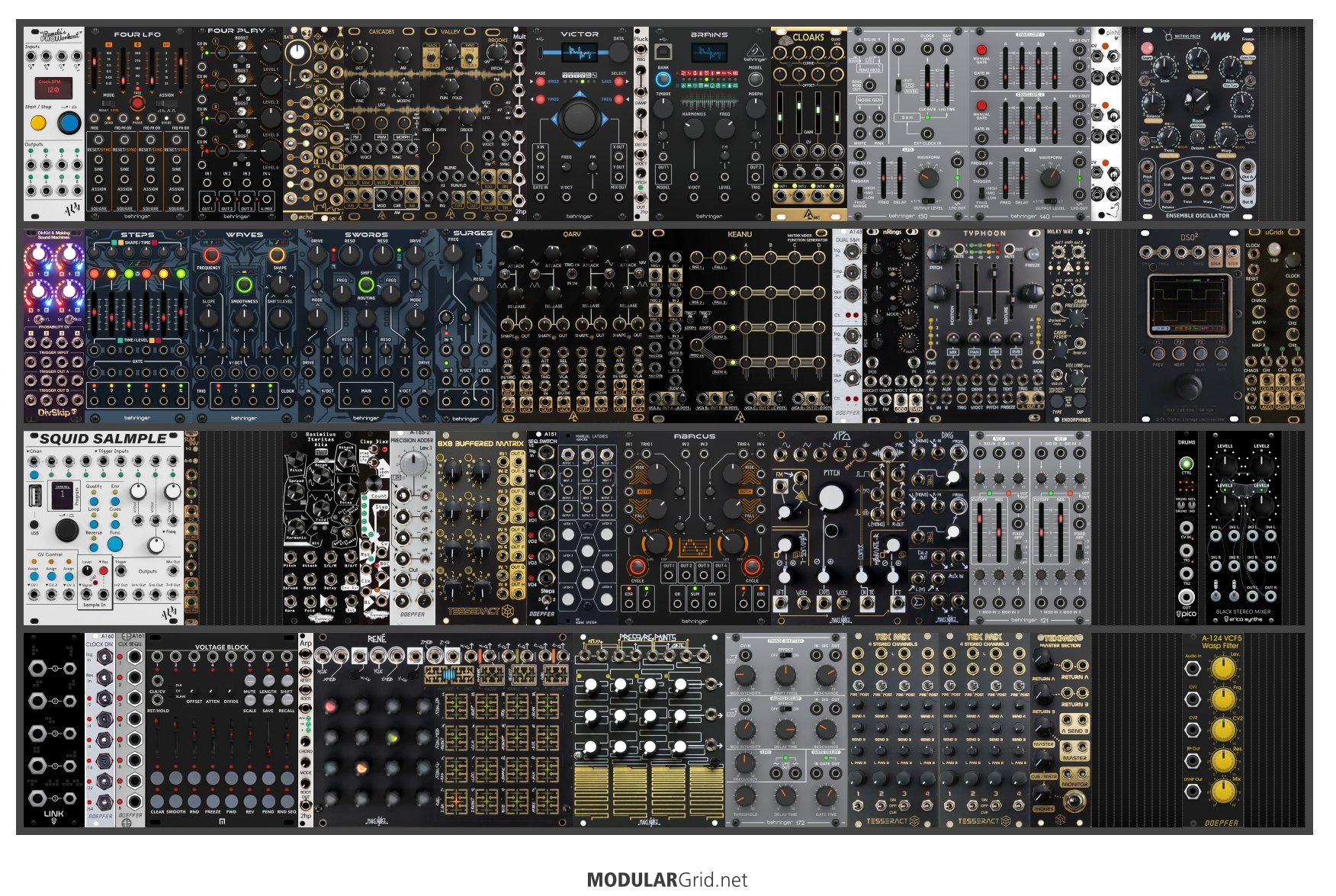Click the red Save button on Victor

coord(618,82)
